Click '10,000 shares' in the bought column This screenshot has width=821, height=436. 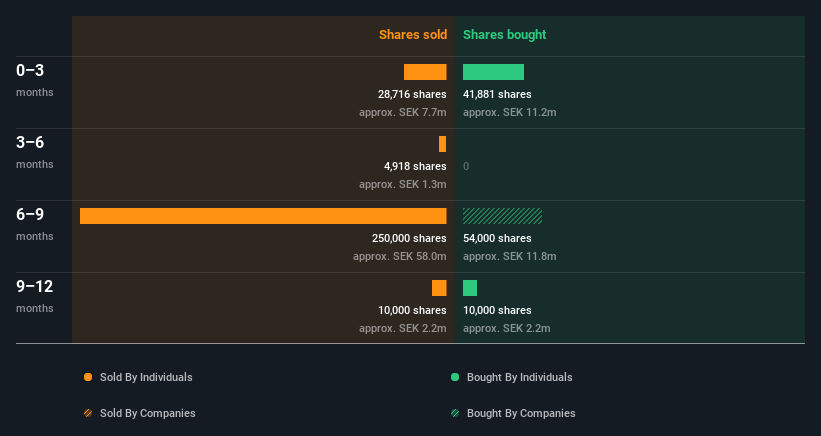[x=497, y=310]
